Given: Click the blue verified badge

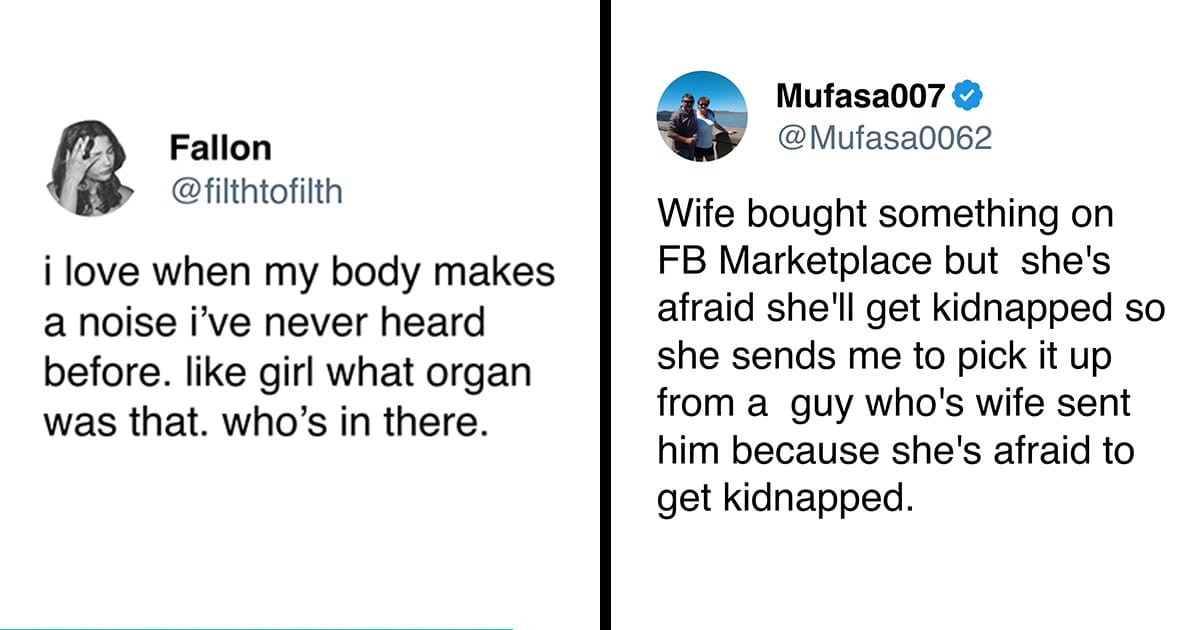Looking at the screenshot, I should pyautogui.click(x=967, y=95).
